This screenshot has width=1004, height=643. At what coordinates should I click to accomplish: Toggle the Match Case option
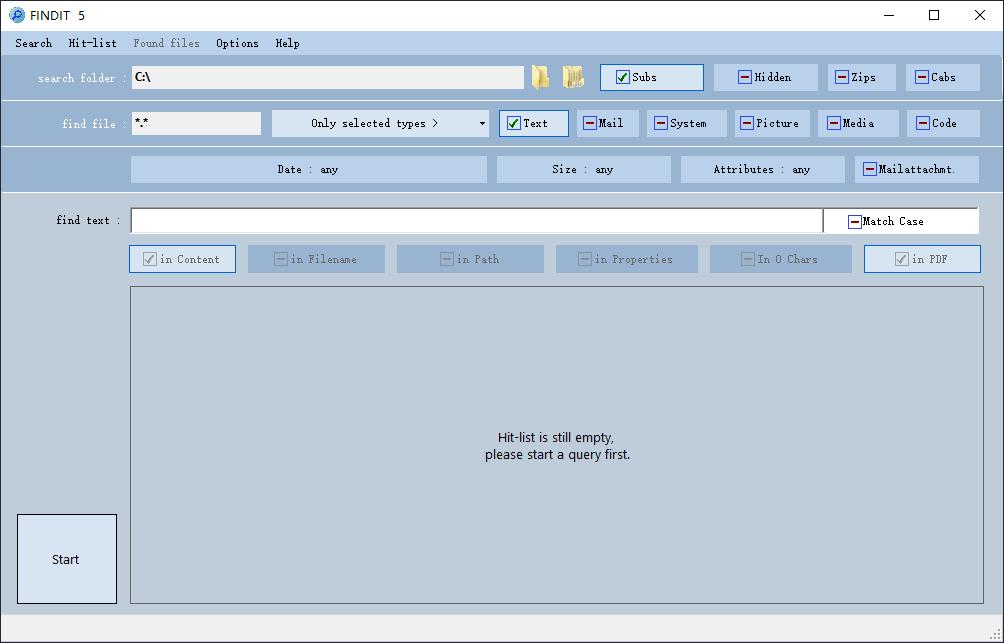tap(900, 222)
